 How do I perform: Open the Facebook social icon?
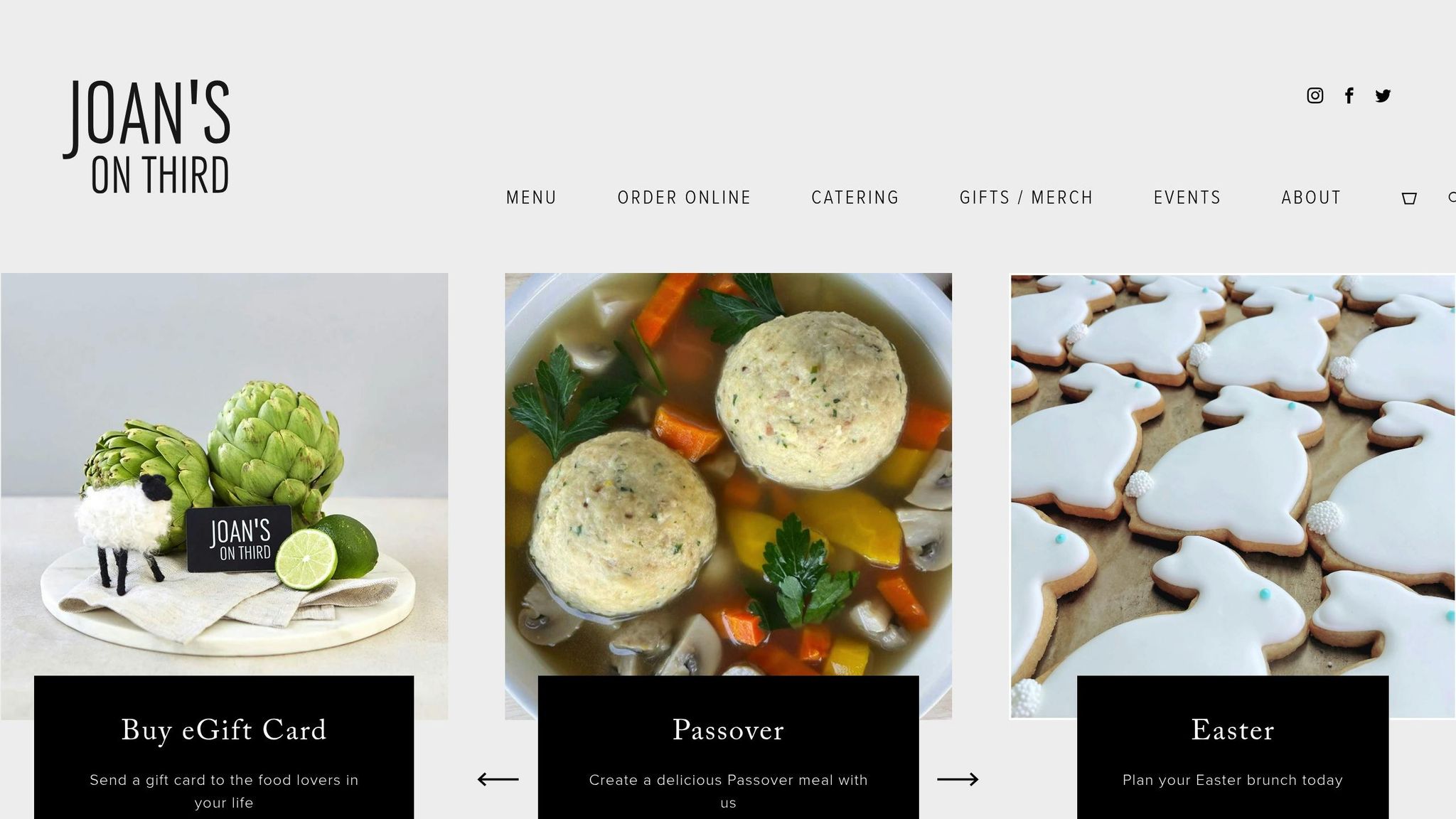[x=1349, y=95]
